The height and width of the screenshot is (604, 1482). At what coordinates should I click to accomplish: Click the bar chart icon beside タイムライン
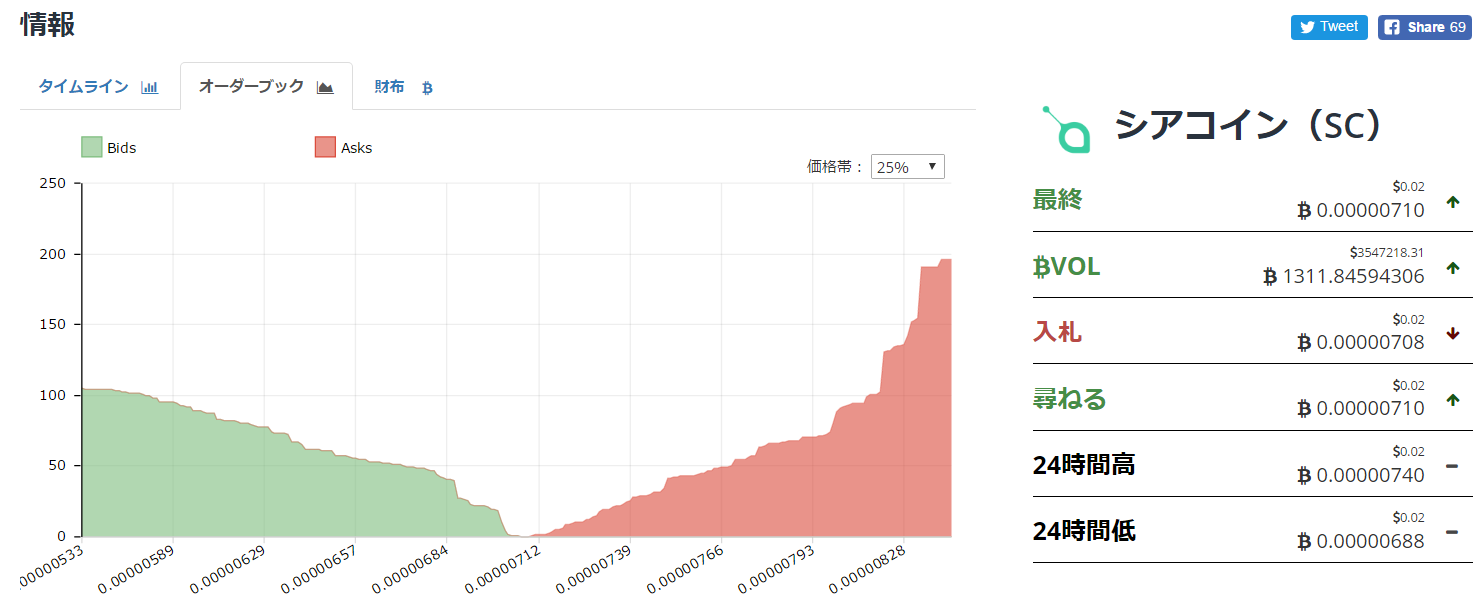[x=150, y=87]
